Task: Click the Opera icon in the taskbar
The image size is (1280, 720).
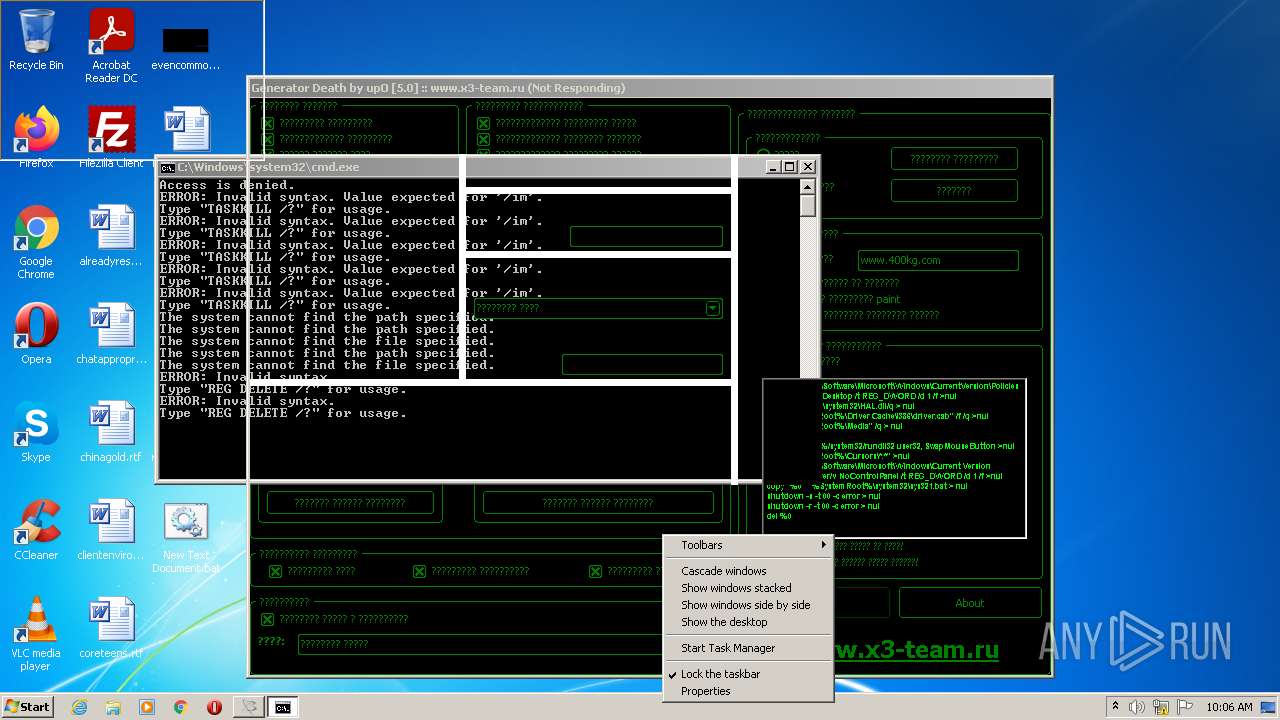Action: point(214,707)
